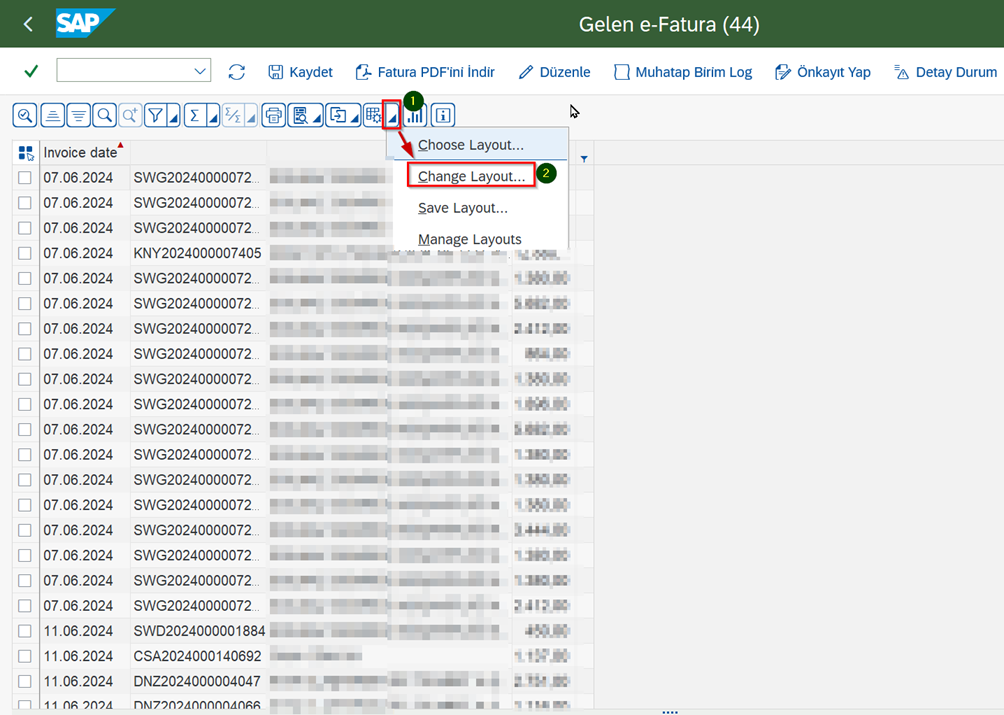Select the checkbox for the SWD2024000001884 row
Screen dimensions: 1004x715
[25, 631]
